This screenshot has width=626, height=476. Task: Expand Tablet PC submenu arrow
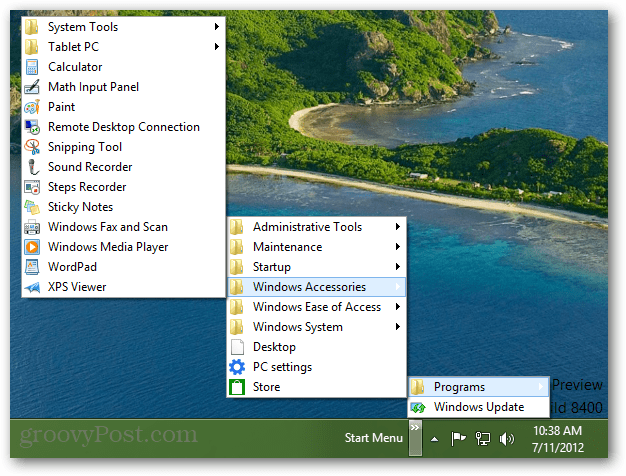click(x=217, y=46)
